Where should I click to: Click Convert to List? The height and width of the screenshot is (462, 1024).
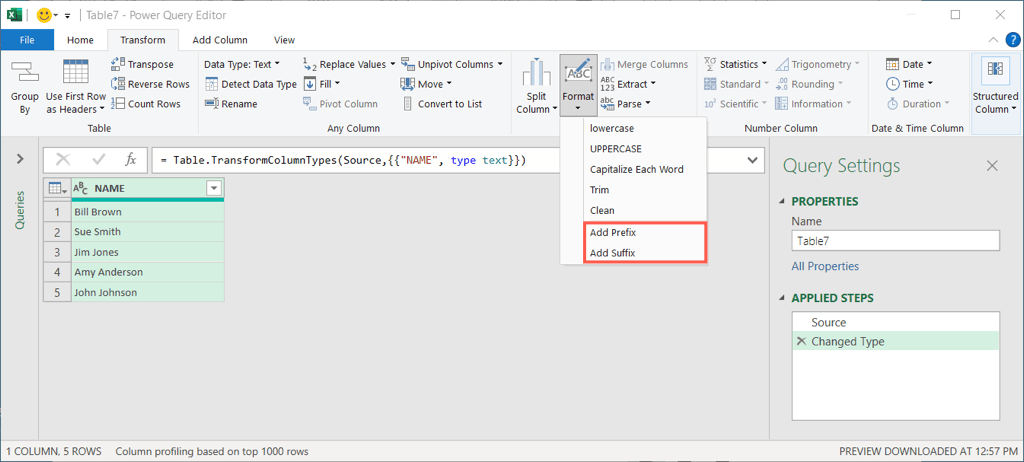point(441,103)
